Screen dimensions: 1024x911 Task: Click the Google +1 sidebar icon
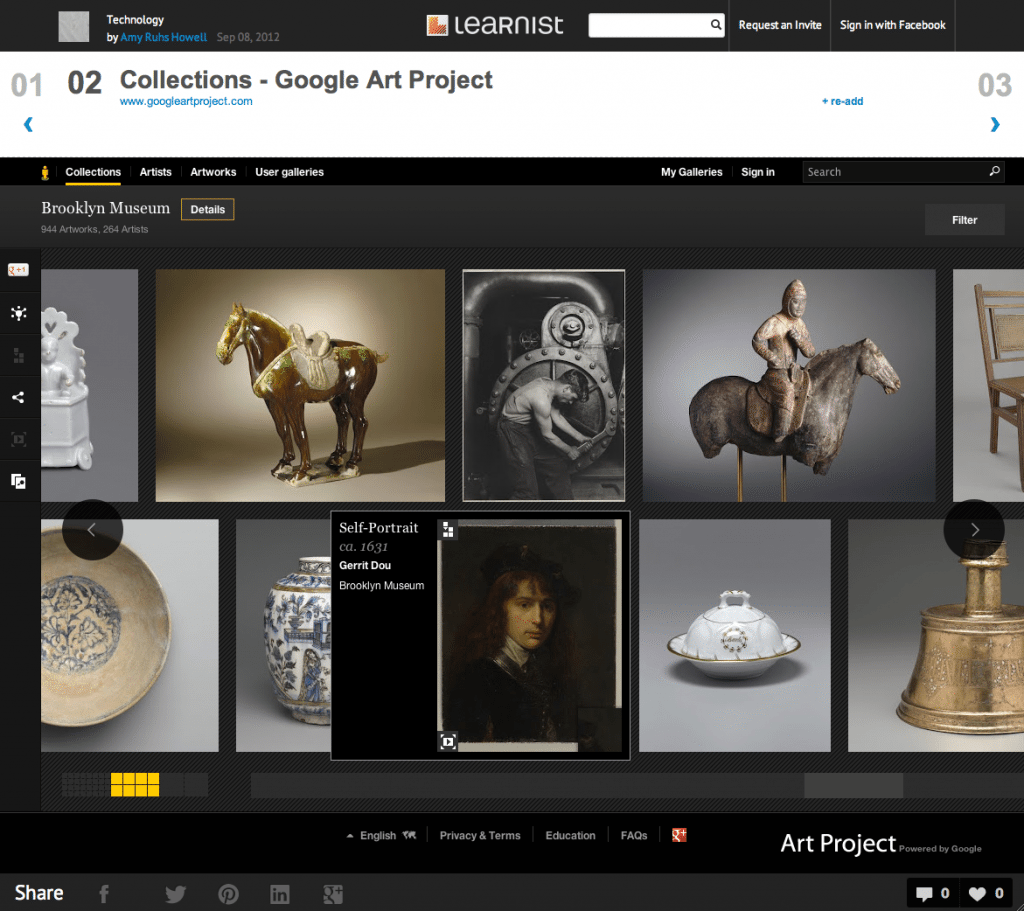point(18,270)
